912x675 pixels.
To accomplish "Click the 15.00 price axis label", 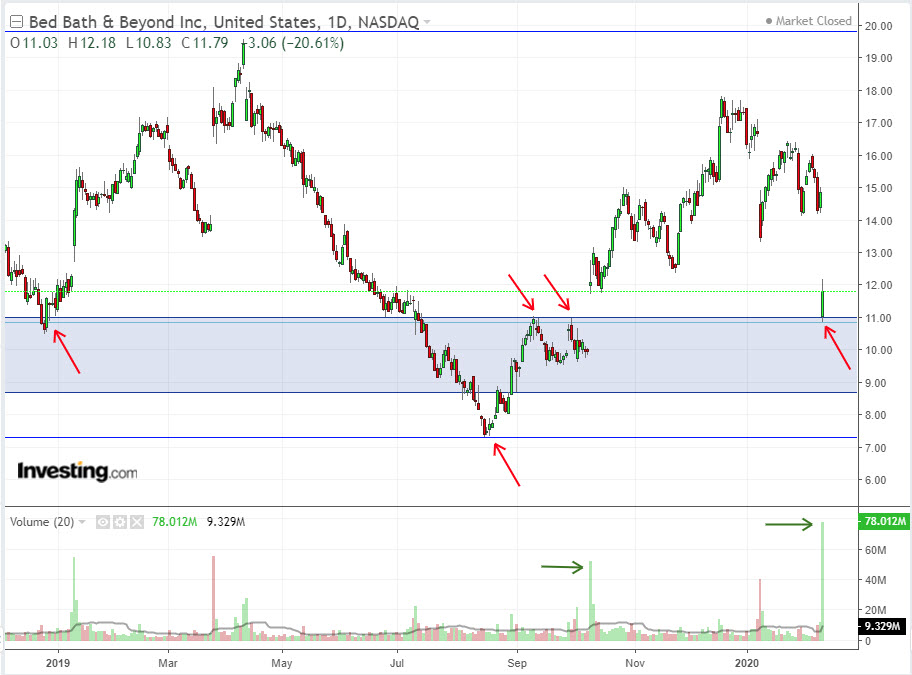I will coord(878,188).
